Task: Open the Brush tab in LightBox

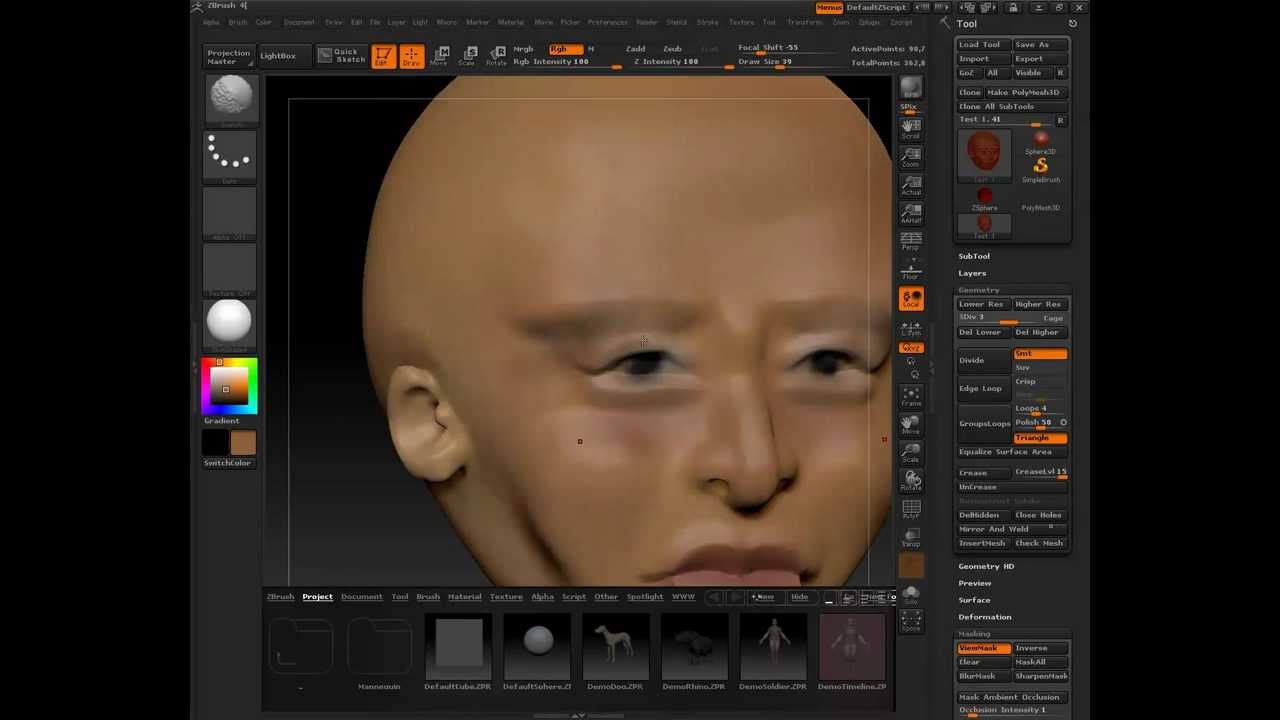Action: tap(428, 597)
